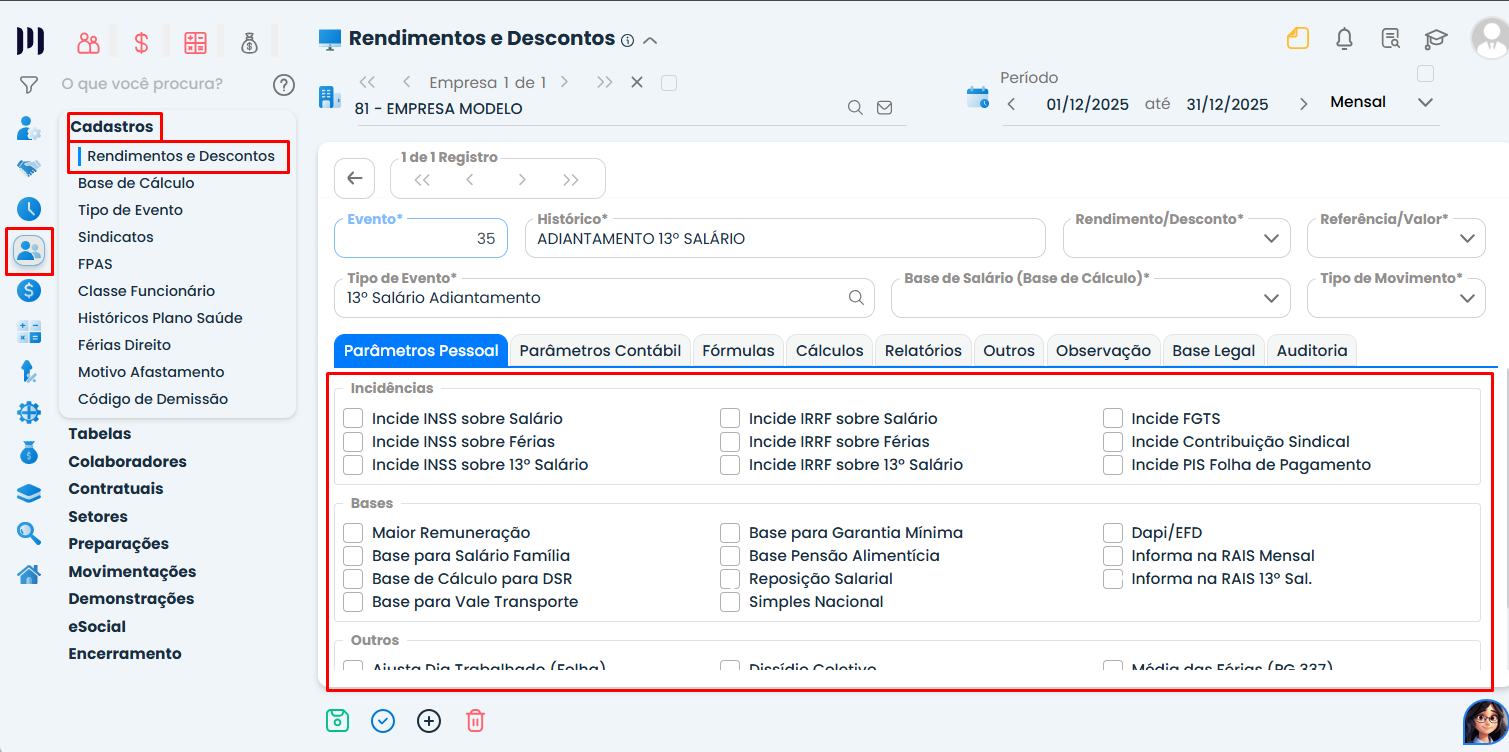Screen dimensions: 1509x752
Task: Click the Histórico input field
Action: (x=784, y=239)
